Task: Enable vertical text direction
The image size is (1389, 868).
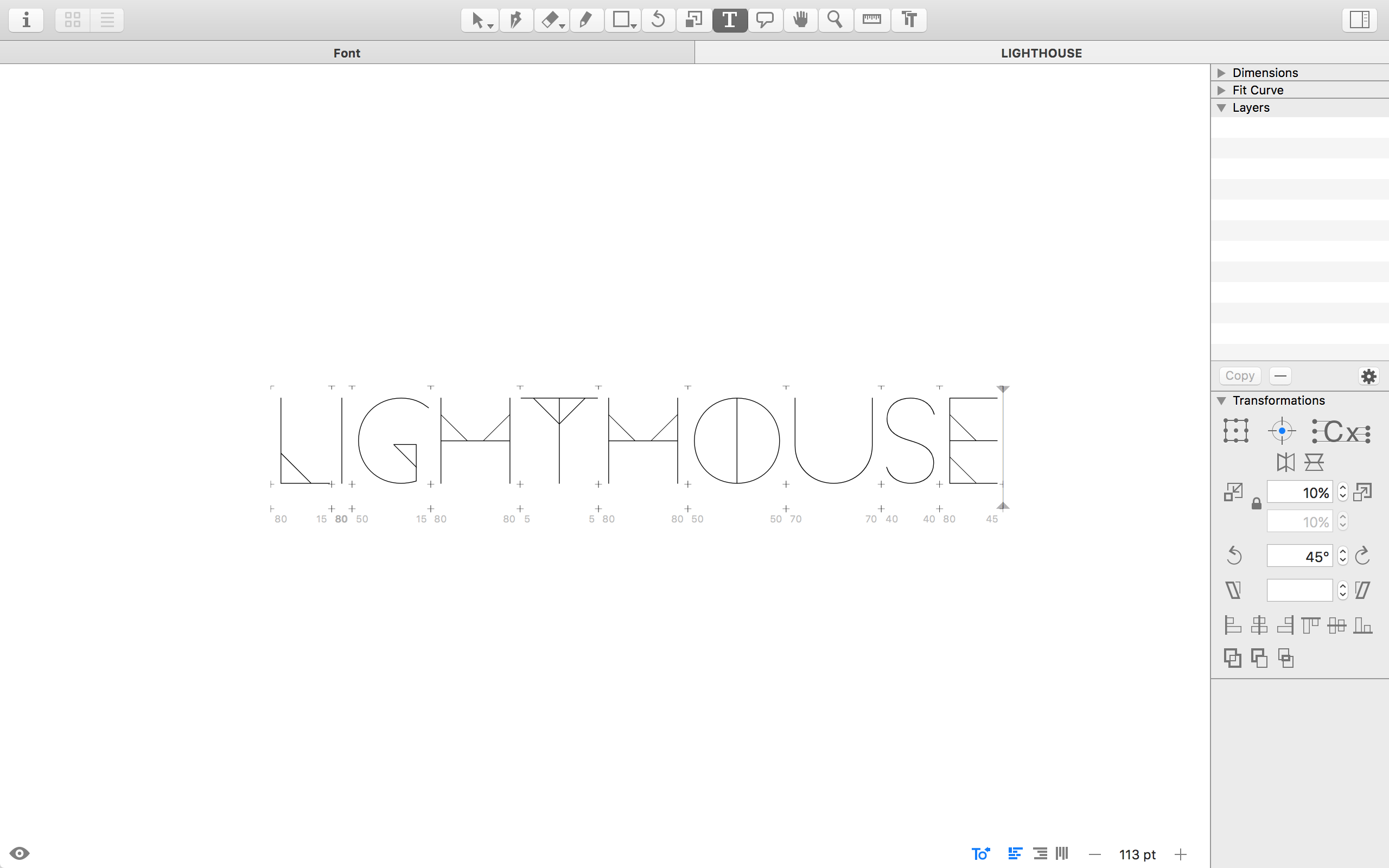Action: [x=1062, y=854]
